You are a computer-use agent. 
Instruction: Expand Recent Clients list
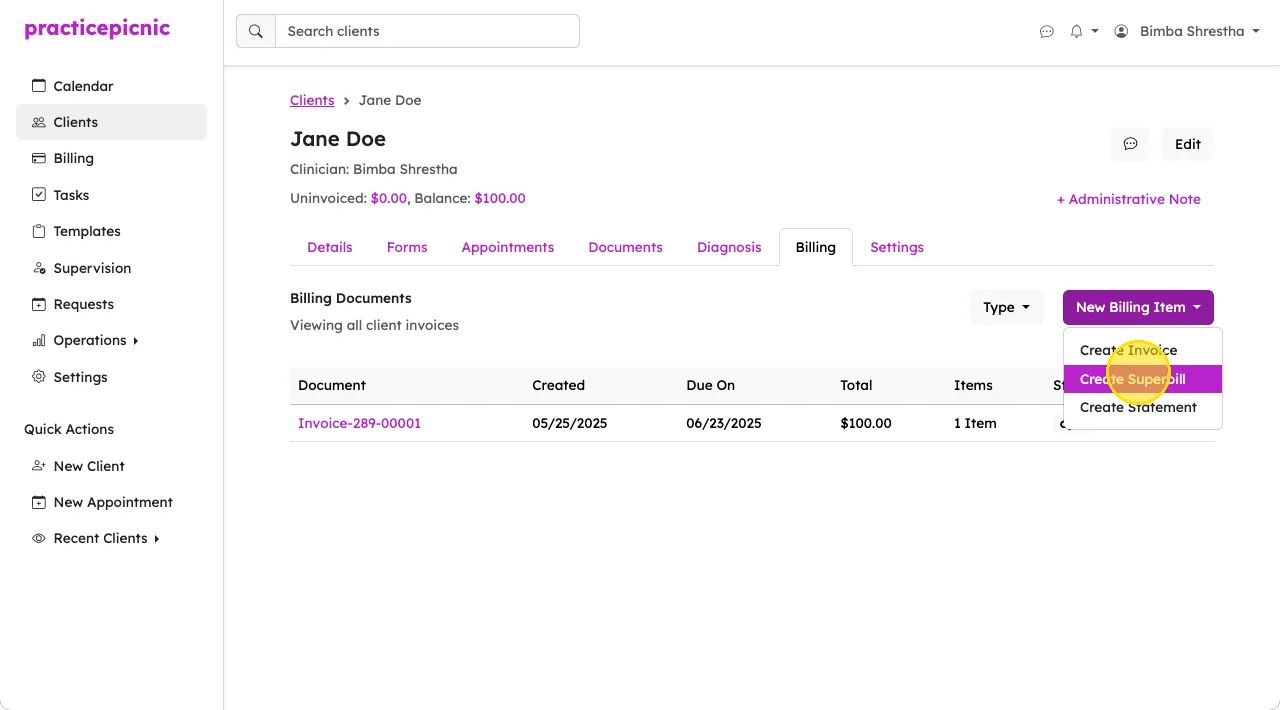coord(112,538)
